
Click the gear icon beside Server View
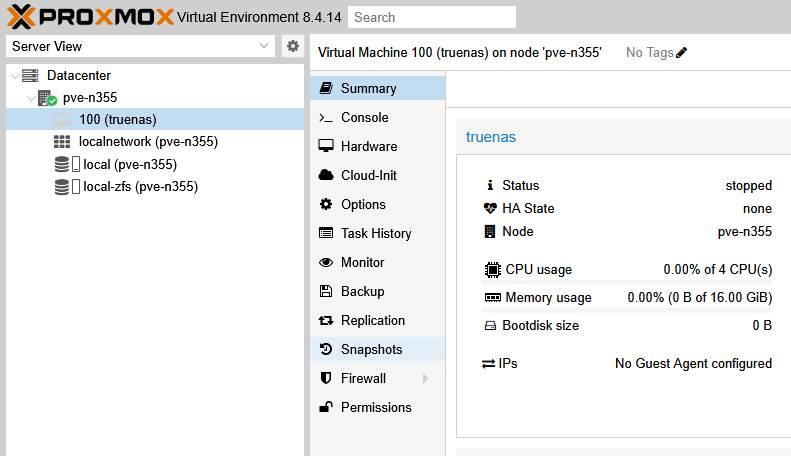pyautogui.click(x=292, y=46)
